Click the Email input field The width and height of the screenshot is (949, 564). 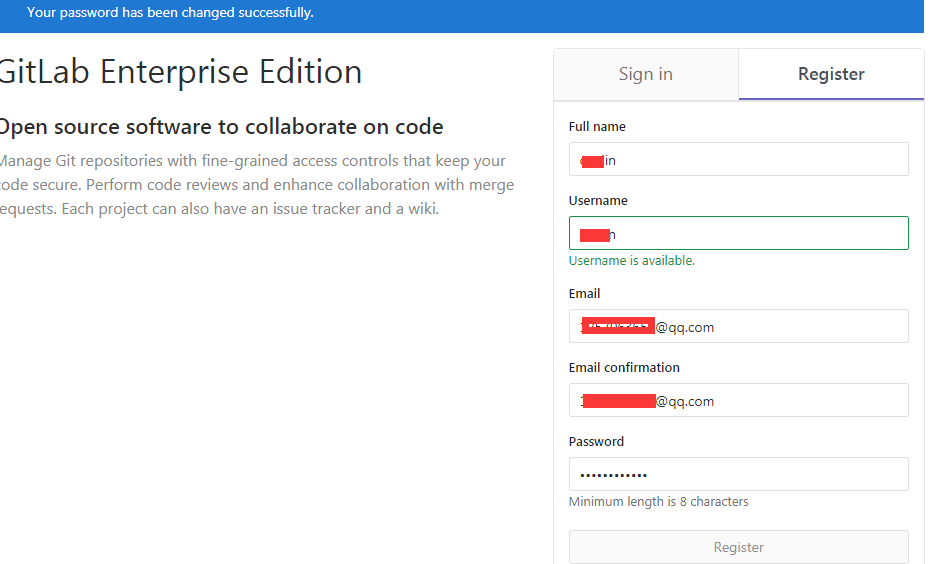click(x=738, y=326)
